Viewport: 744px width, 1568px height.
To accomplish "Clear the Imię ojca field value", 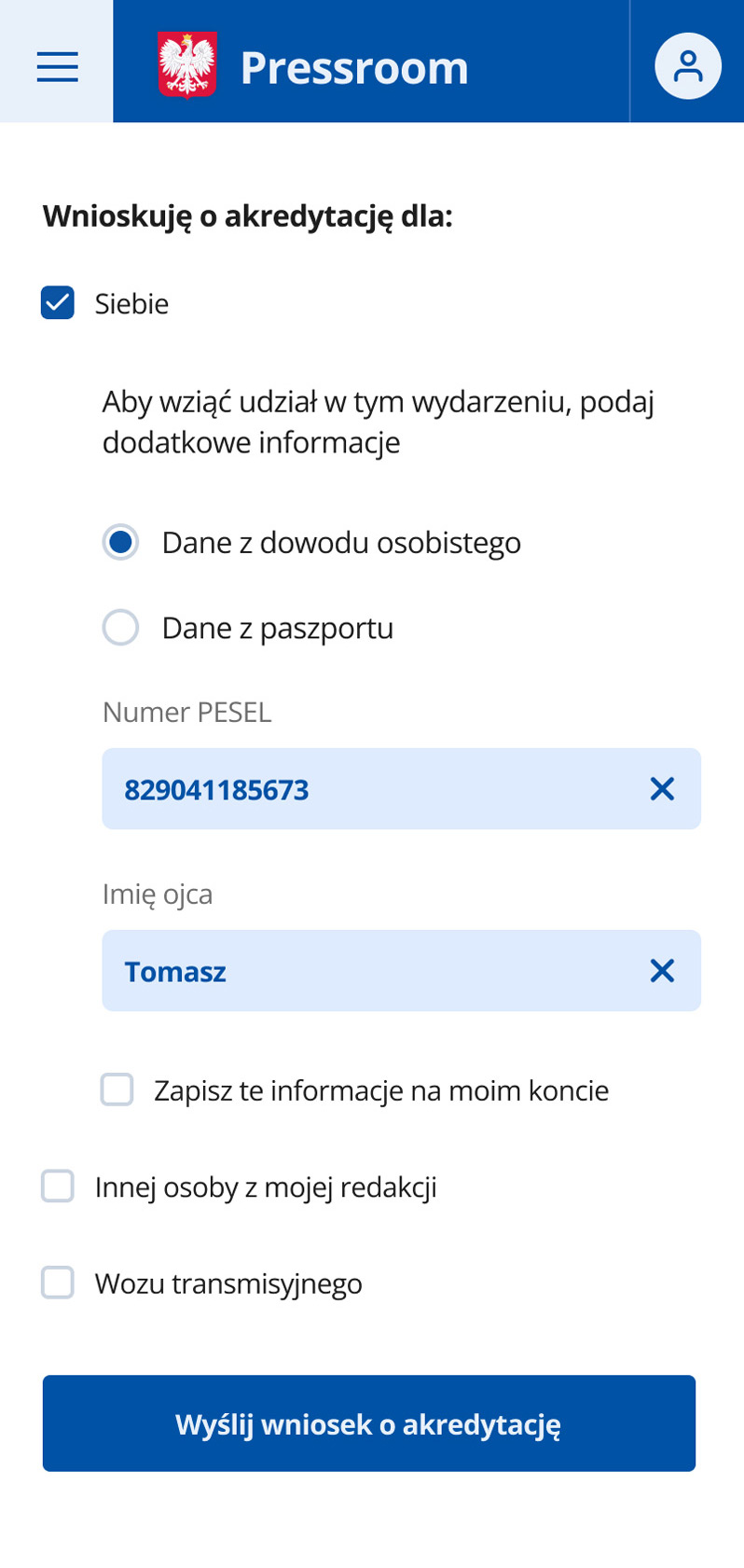I will pyautogui.click(x=663, y=970).
